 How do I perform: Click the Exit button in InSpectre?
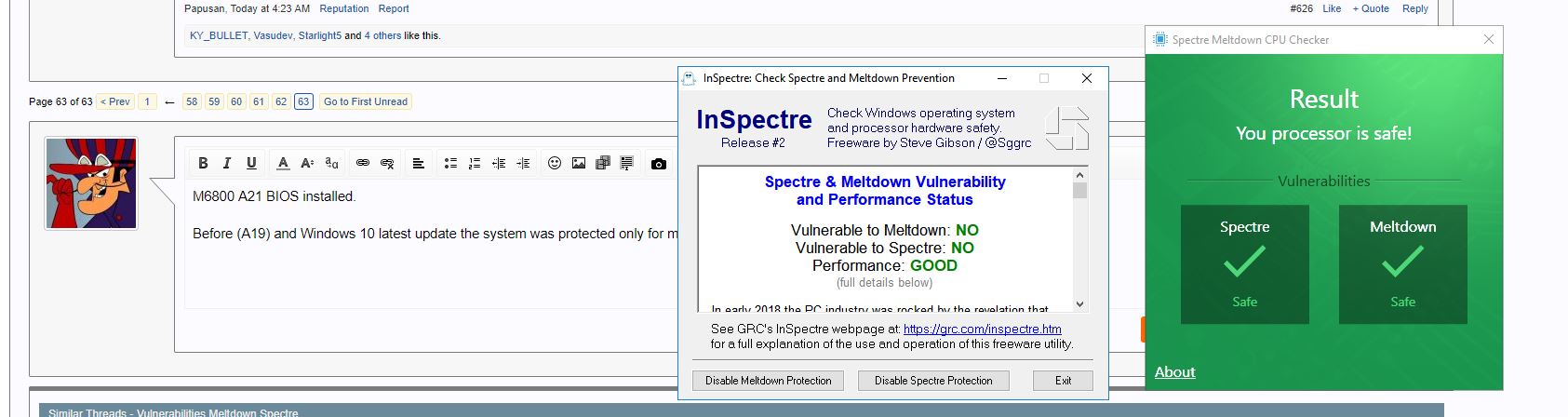[x=1063, y=381]
